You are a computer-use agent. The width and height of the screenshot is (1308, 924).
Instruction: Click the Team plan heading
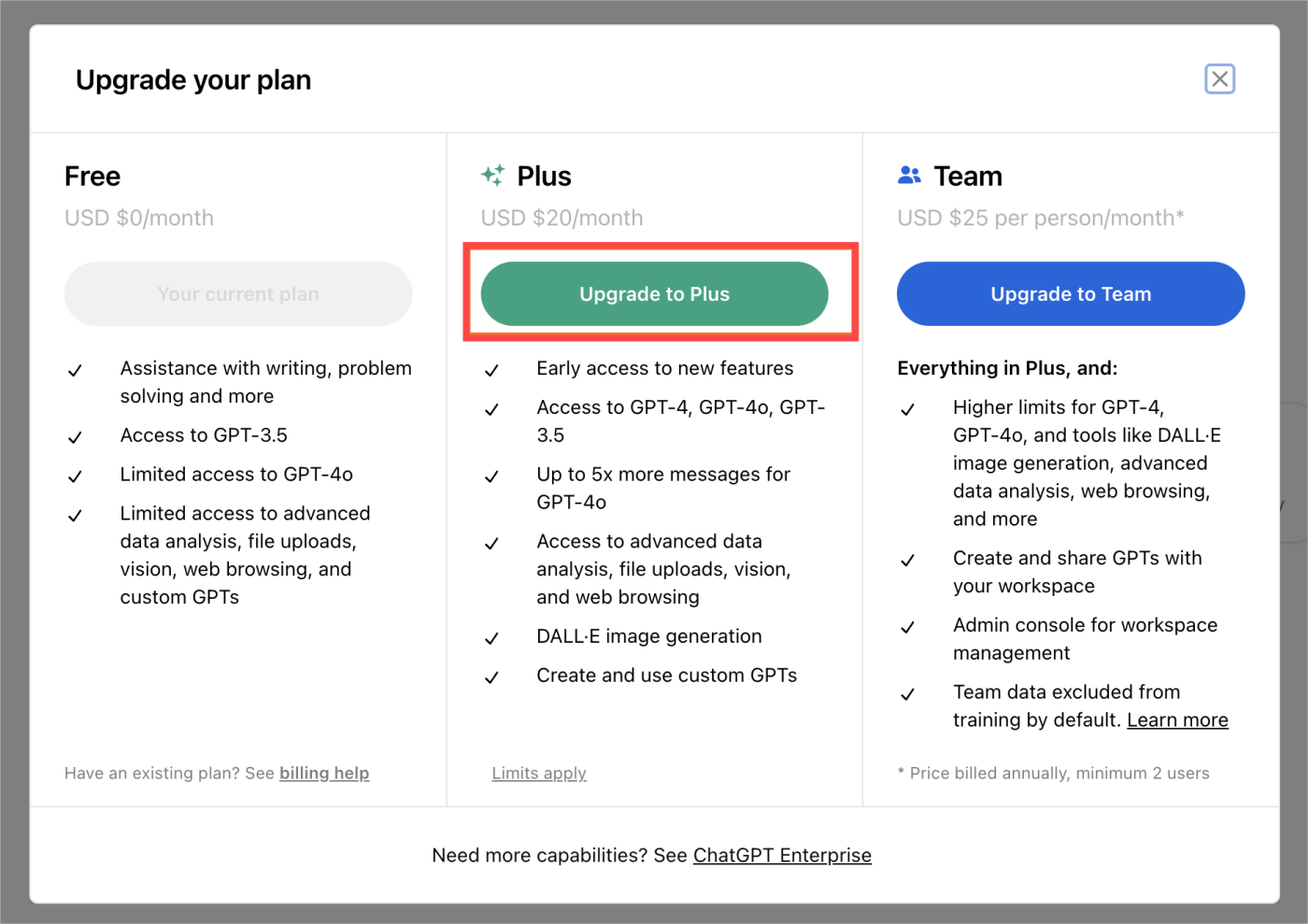968,176
